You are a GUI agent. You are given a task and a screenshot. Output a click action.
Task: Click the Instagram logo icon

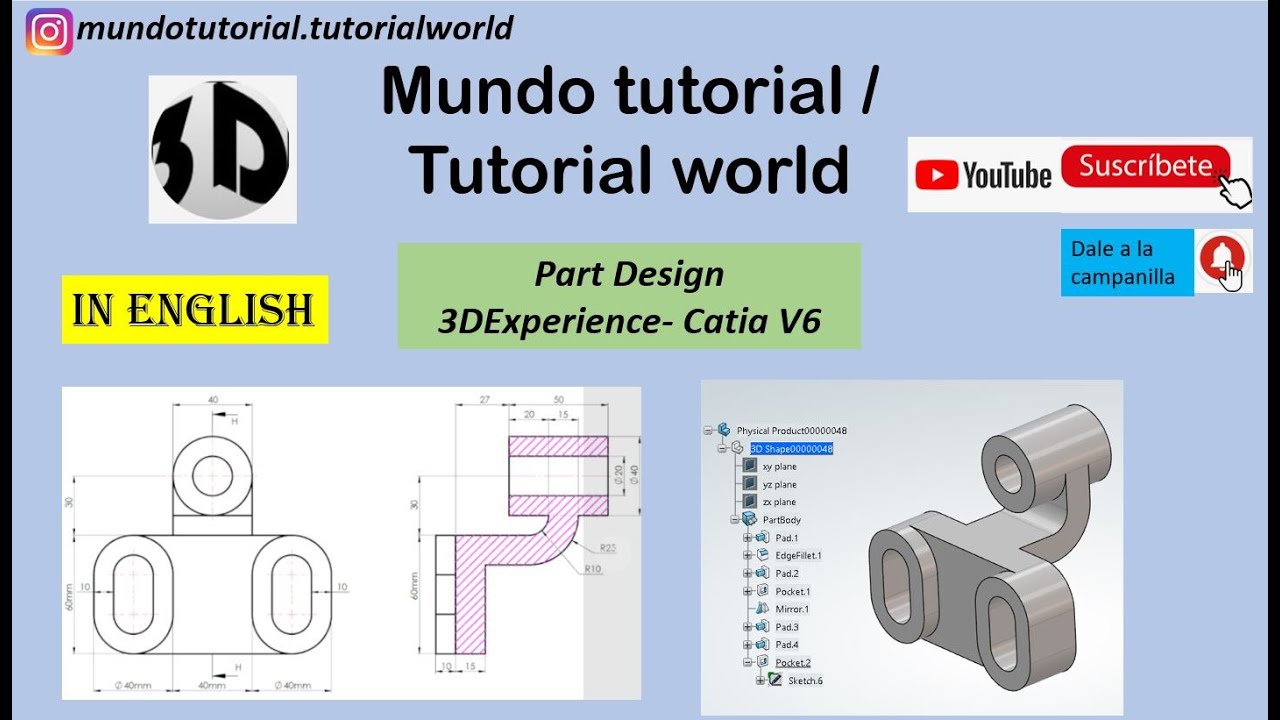coord(49,31)
